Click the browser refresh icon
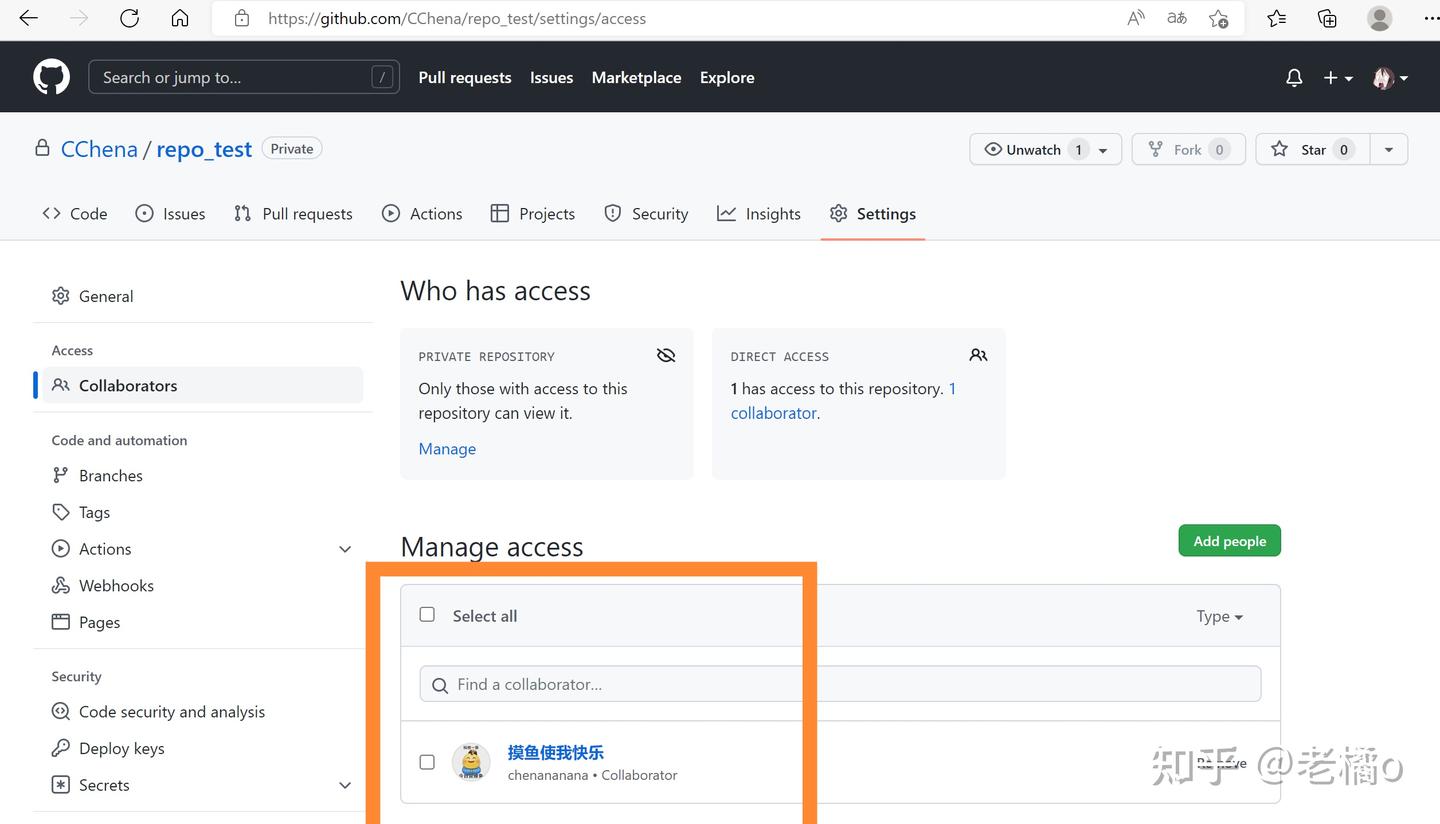Image resolution: width=1440 pixels, height=824 pixels. (129, 18)
